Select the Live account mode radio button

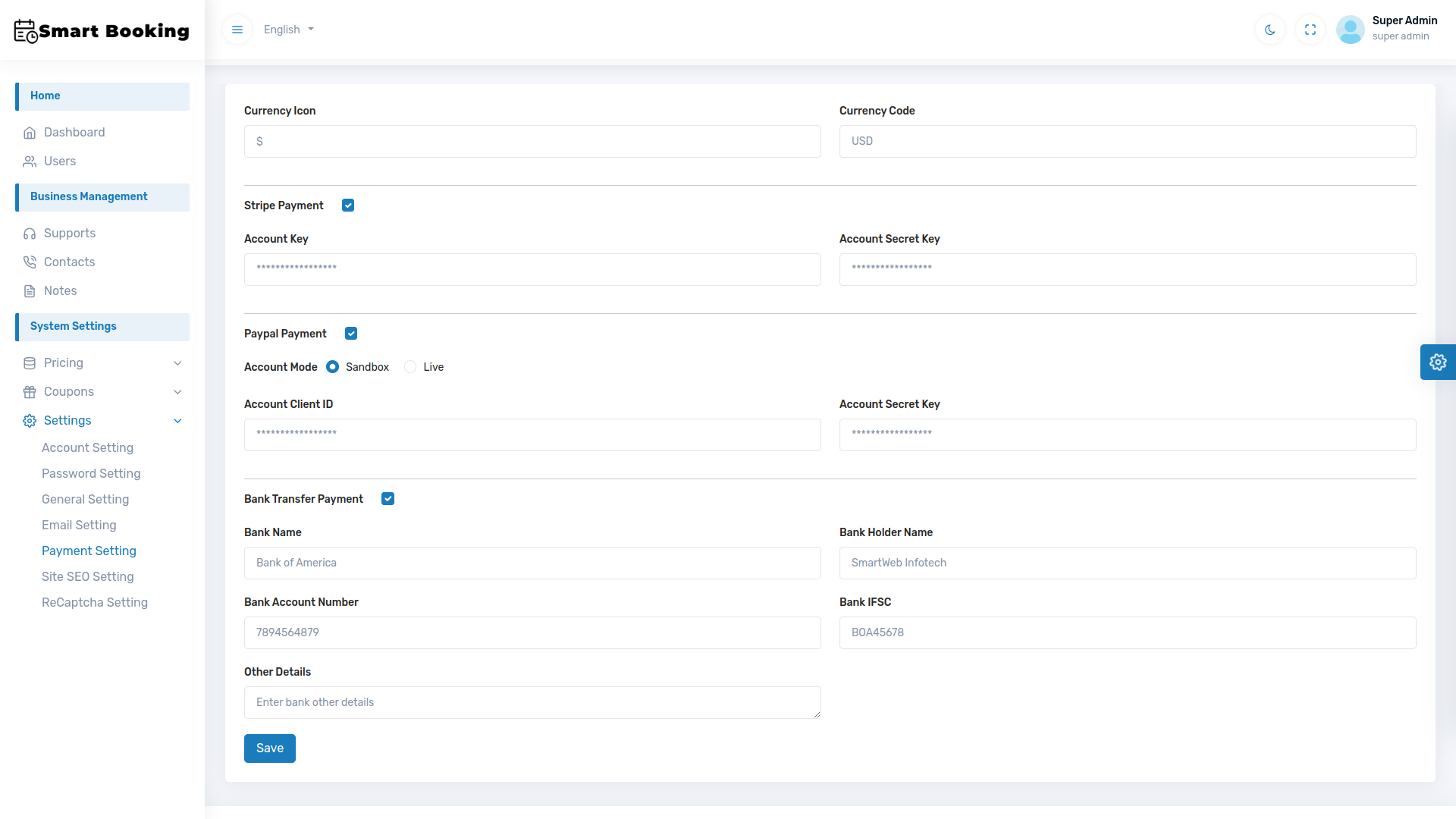410,366
